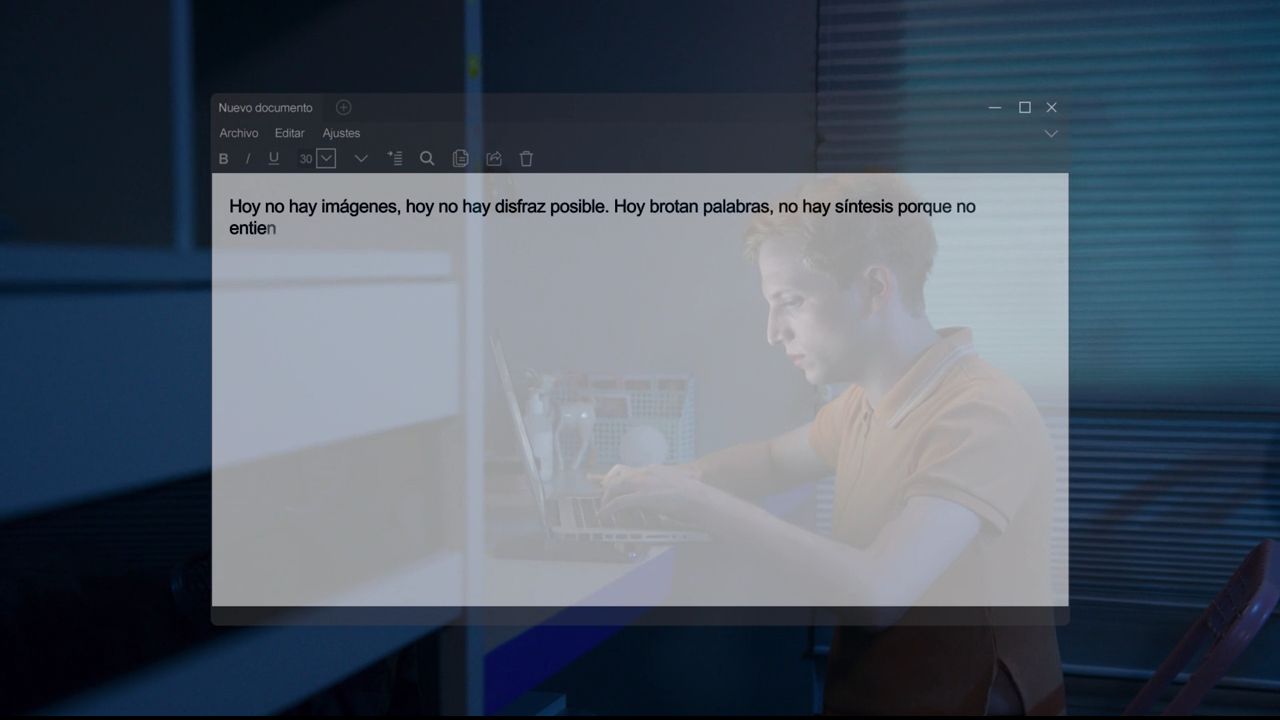Click the word 'imágenes' in the text
Screen dimensions: 1280x720
tap(361, 207)
